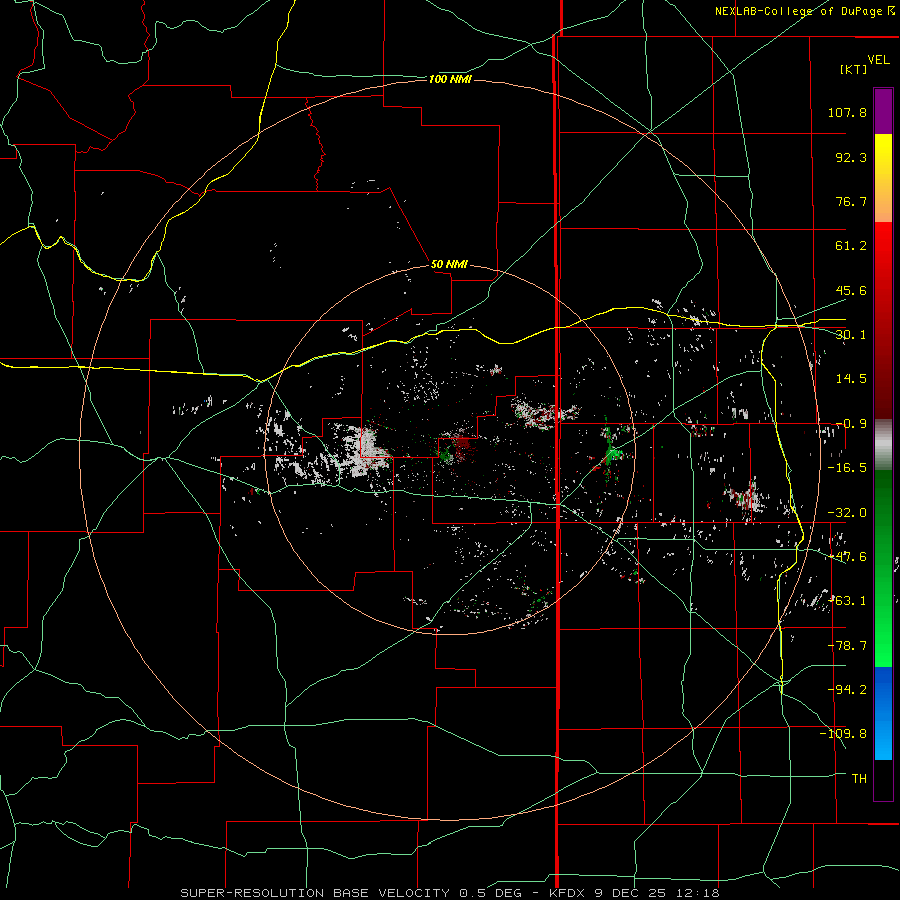The image size is (900, 900).
Task: Click the 107.8 value on velocity scale
Action: (847, 112)
